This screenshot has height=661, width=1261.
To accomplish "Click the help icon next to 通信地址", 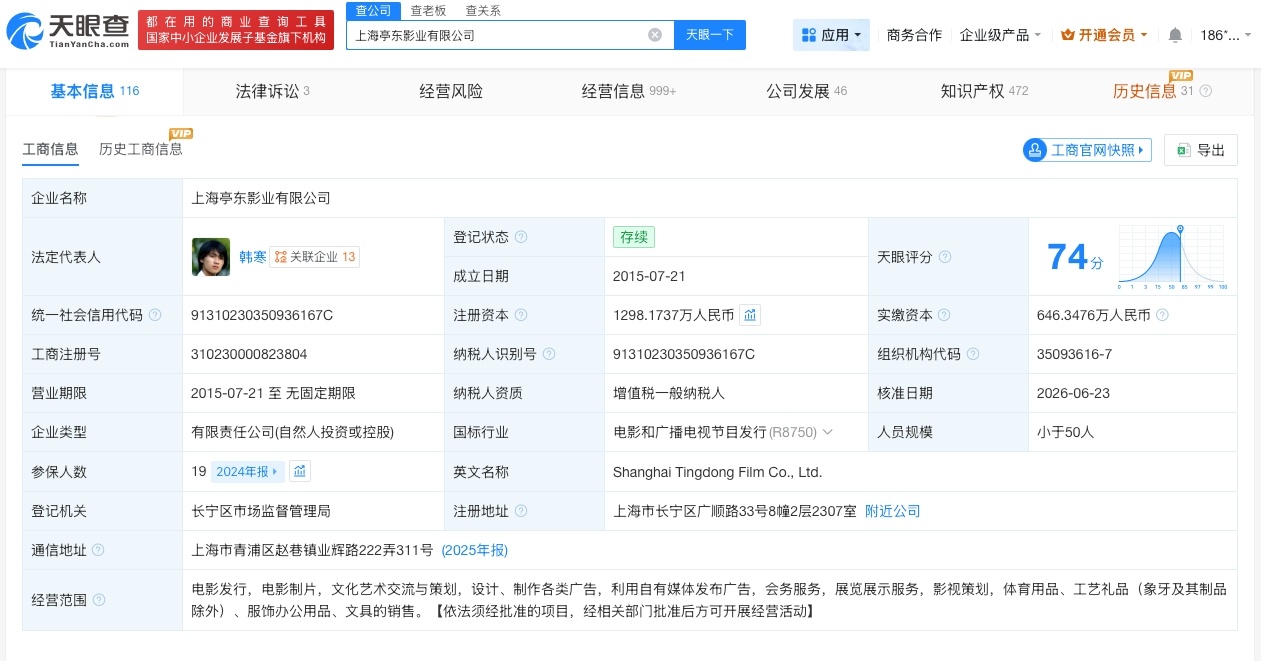I will 98,550.
